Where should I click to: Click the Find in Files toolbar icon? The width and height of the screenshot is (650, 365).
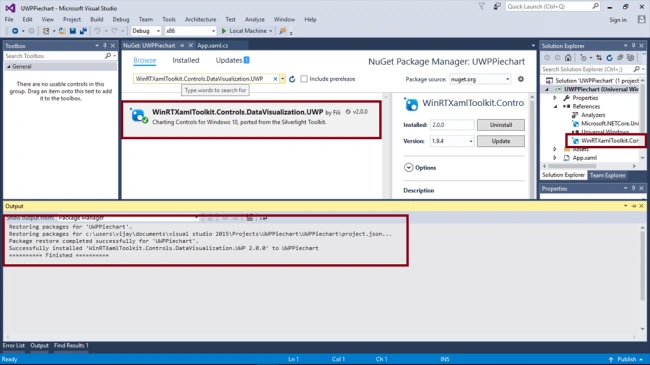coord(283,31)
